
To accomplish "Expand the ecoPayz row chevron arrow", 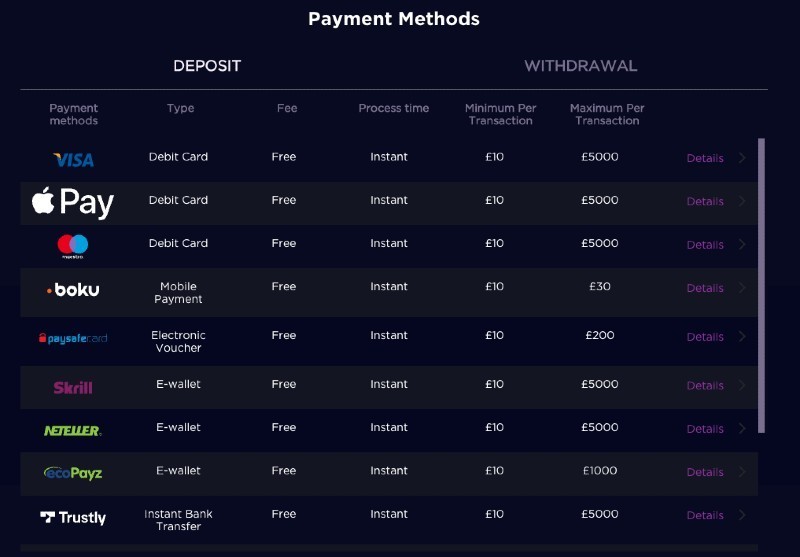I will coord(742,472).
